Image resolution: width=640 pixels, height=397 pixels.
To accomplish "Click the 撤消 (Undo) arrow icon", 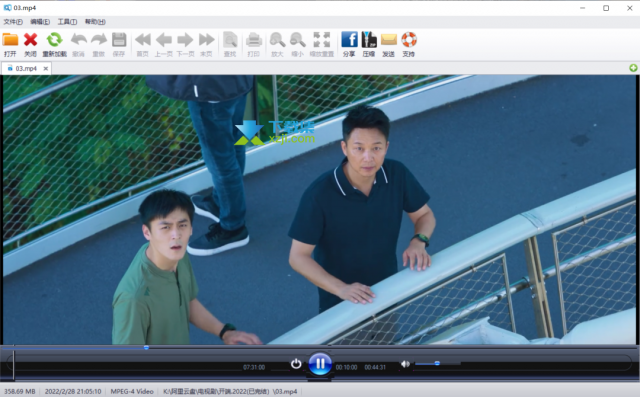I will (78, 40).
